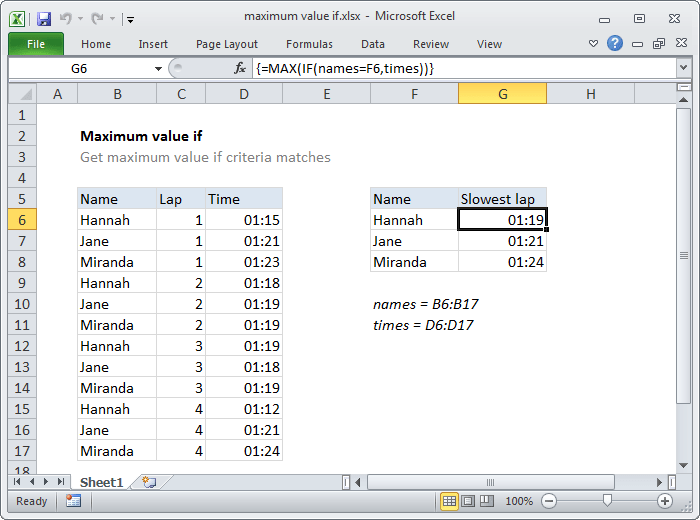Viewport: 700px width, 520px height.
Task: Restore the workbook window inside Excel
Action: coord(658,43)
